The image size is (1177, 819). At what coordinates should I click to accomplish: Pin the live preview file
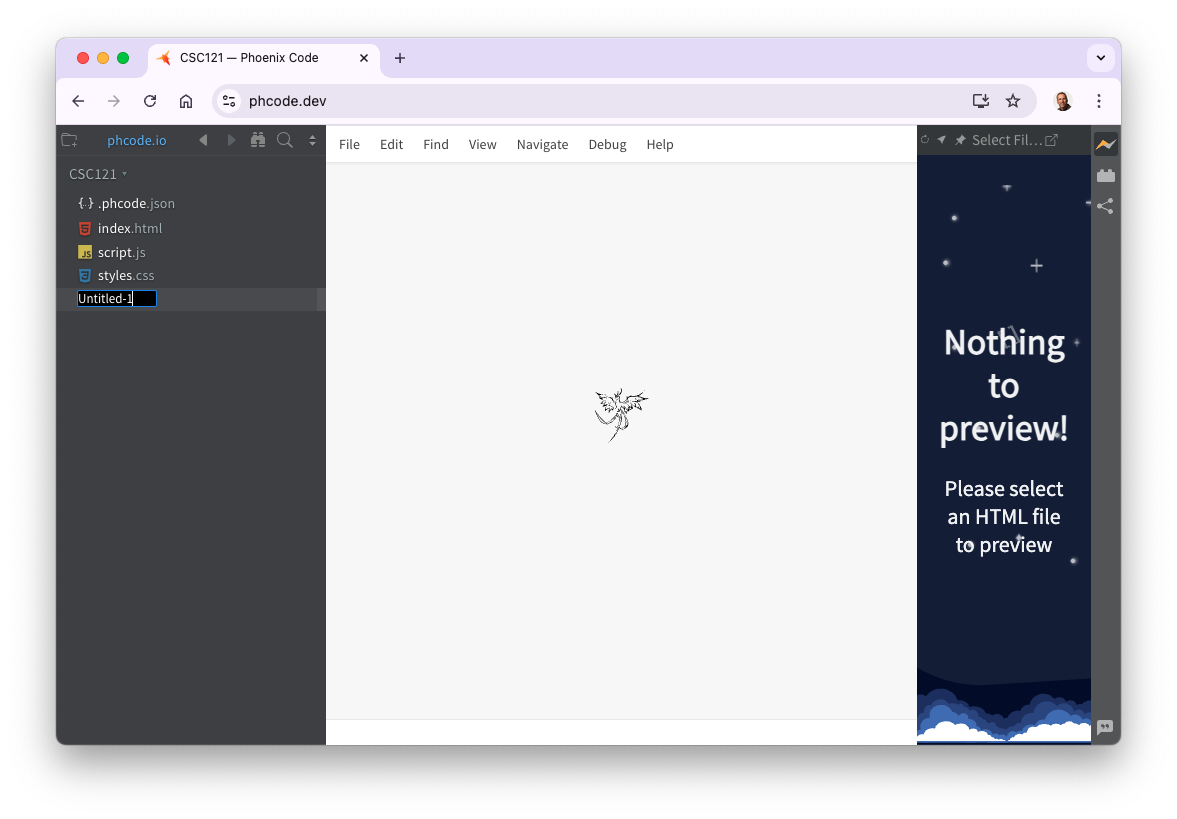[x=959, y=140]
